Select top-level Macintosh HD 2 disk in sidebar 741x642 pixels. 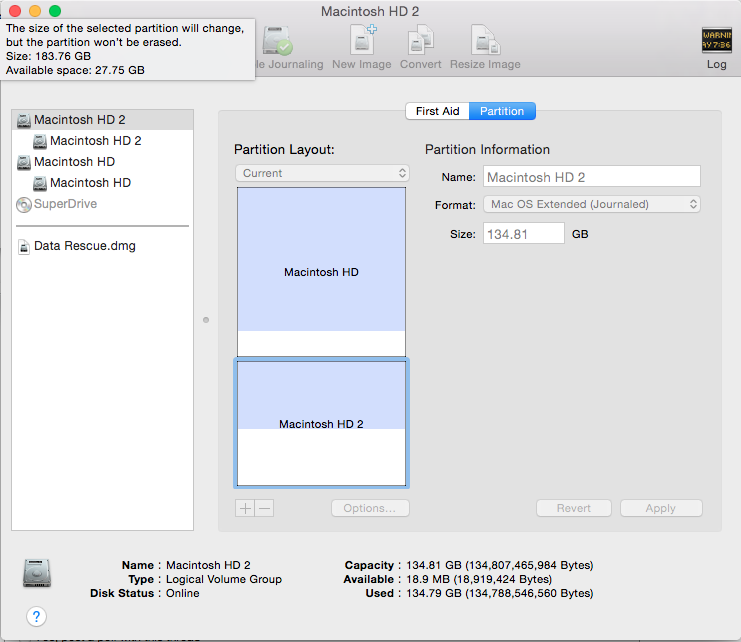pyautogui.click(x=103, y=120)
